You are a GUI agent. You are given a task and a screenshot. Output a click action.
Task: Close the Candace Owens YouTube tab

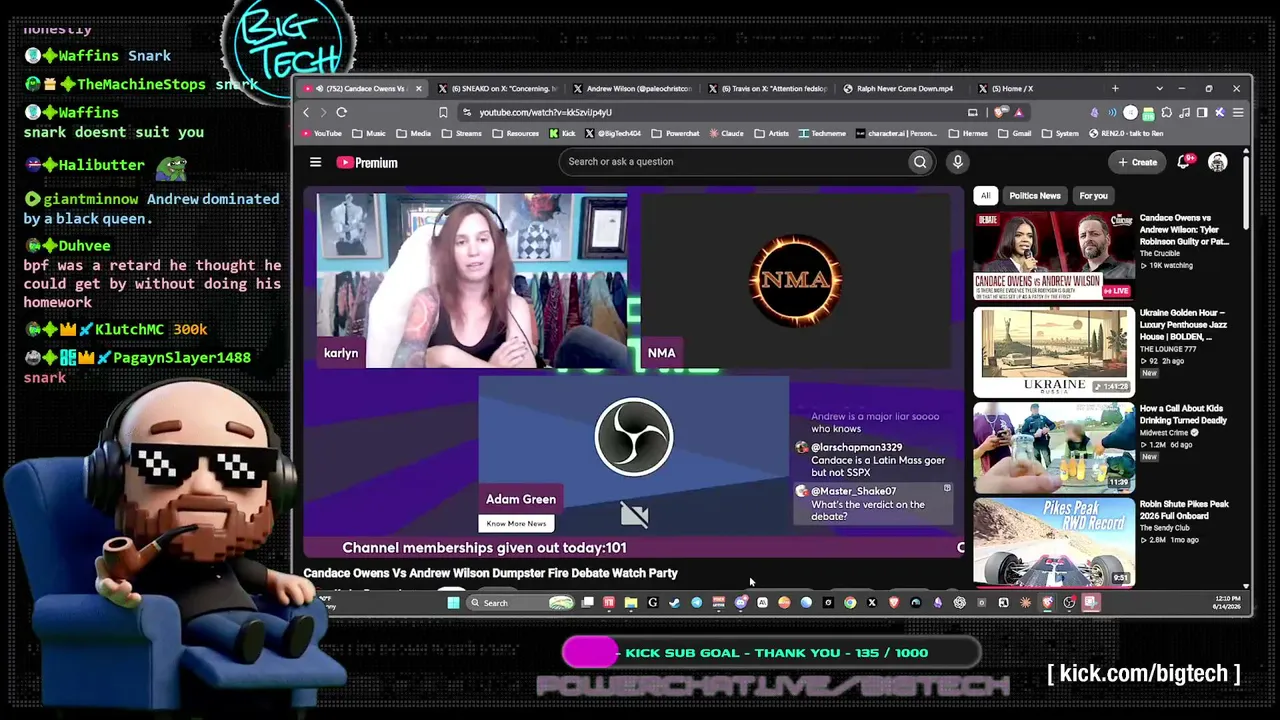419,88
